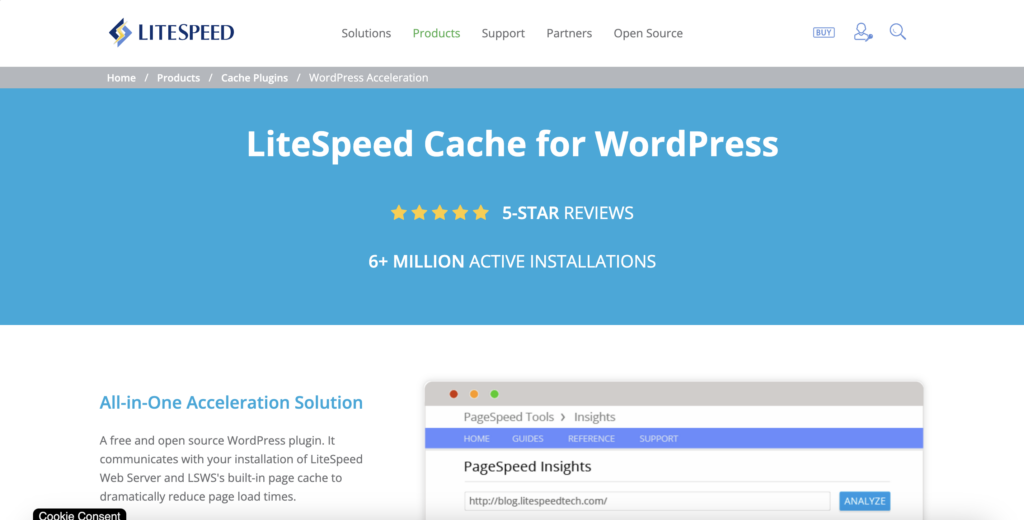The width and height of the screenshot is (1024, 520).
Task: Click the blog.litespeedtech.com URL field
Action: click(x=647, y=501)
